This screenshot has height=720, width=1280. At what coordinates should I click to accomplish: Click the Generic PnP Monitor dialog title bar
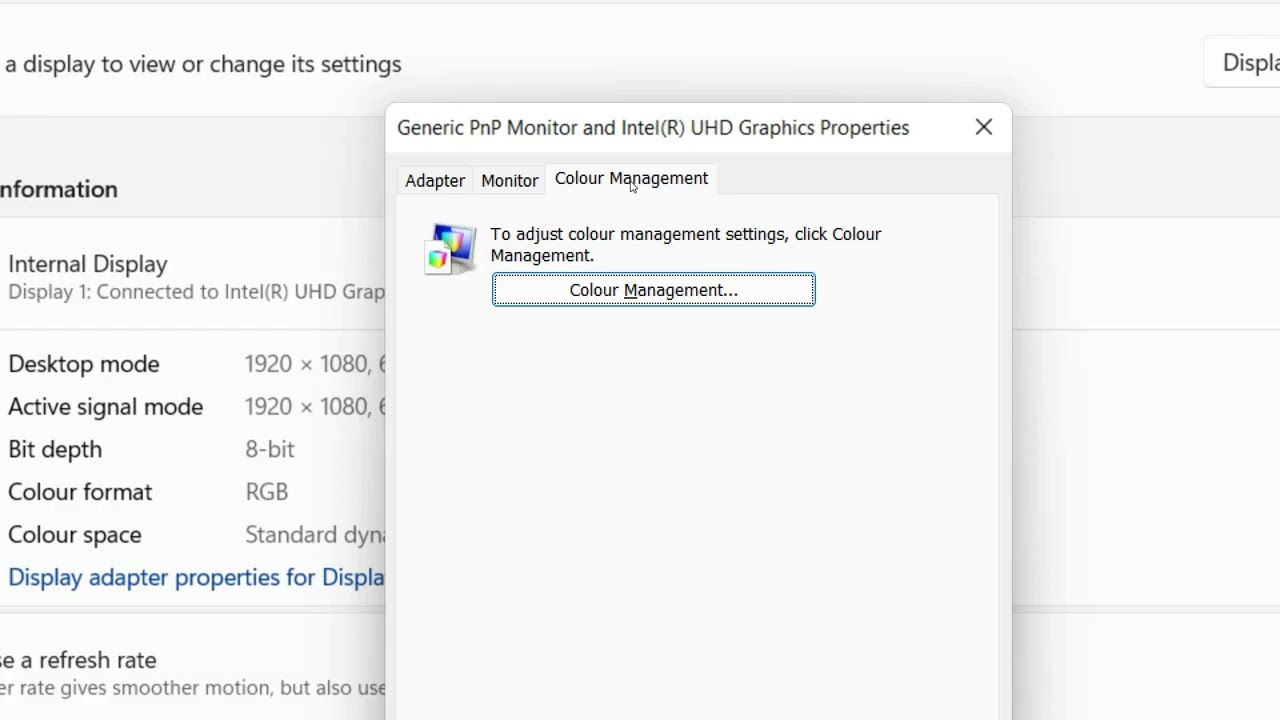coord(653,128)
